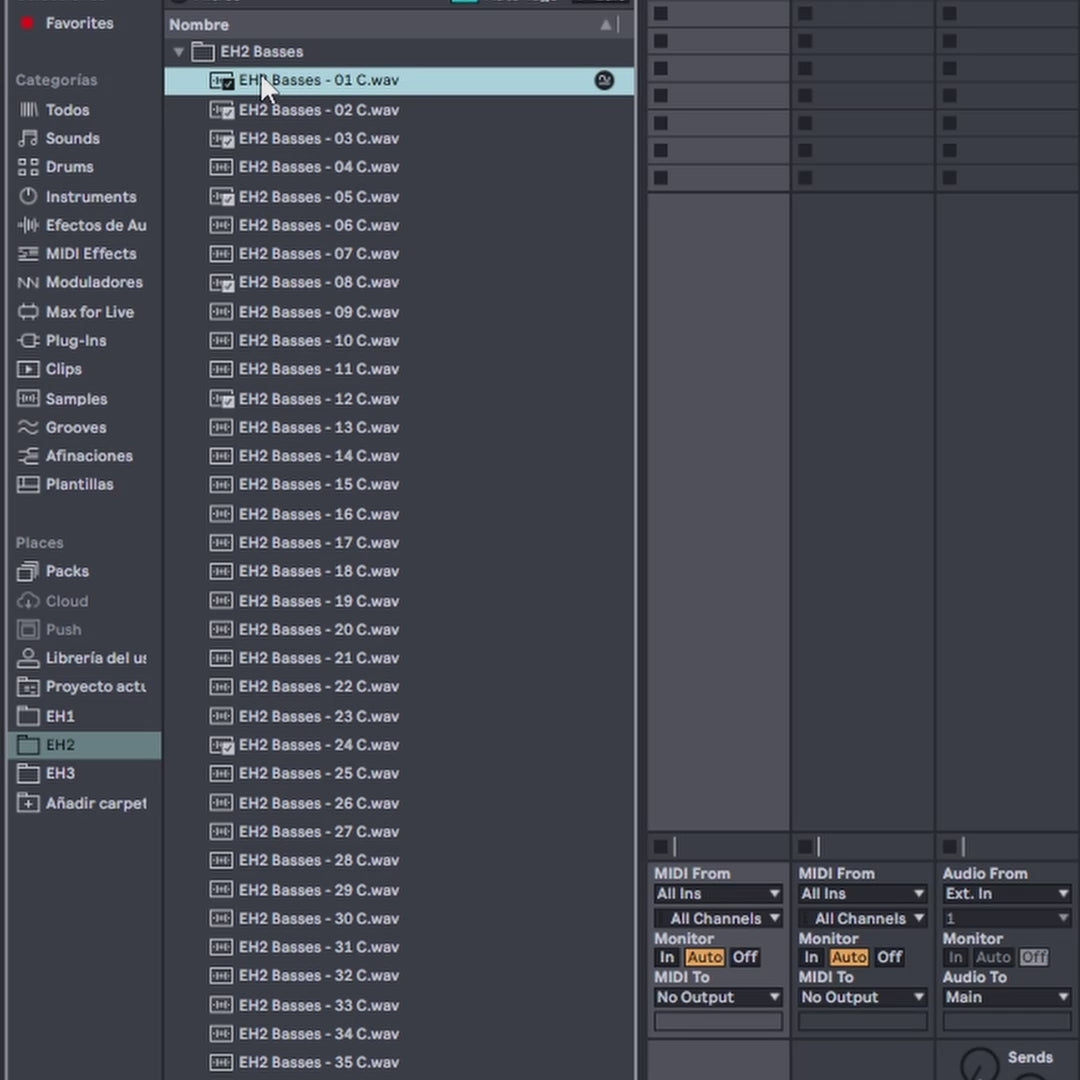This screenshot has height=1080, width=1080.
Task: Open second track MIDI From All Ins dropdown
Action: click(862, 894)
